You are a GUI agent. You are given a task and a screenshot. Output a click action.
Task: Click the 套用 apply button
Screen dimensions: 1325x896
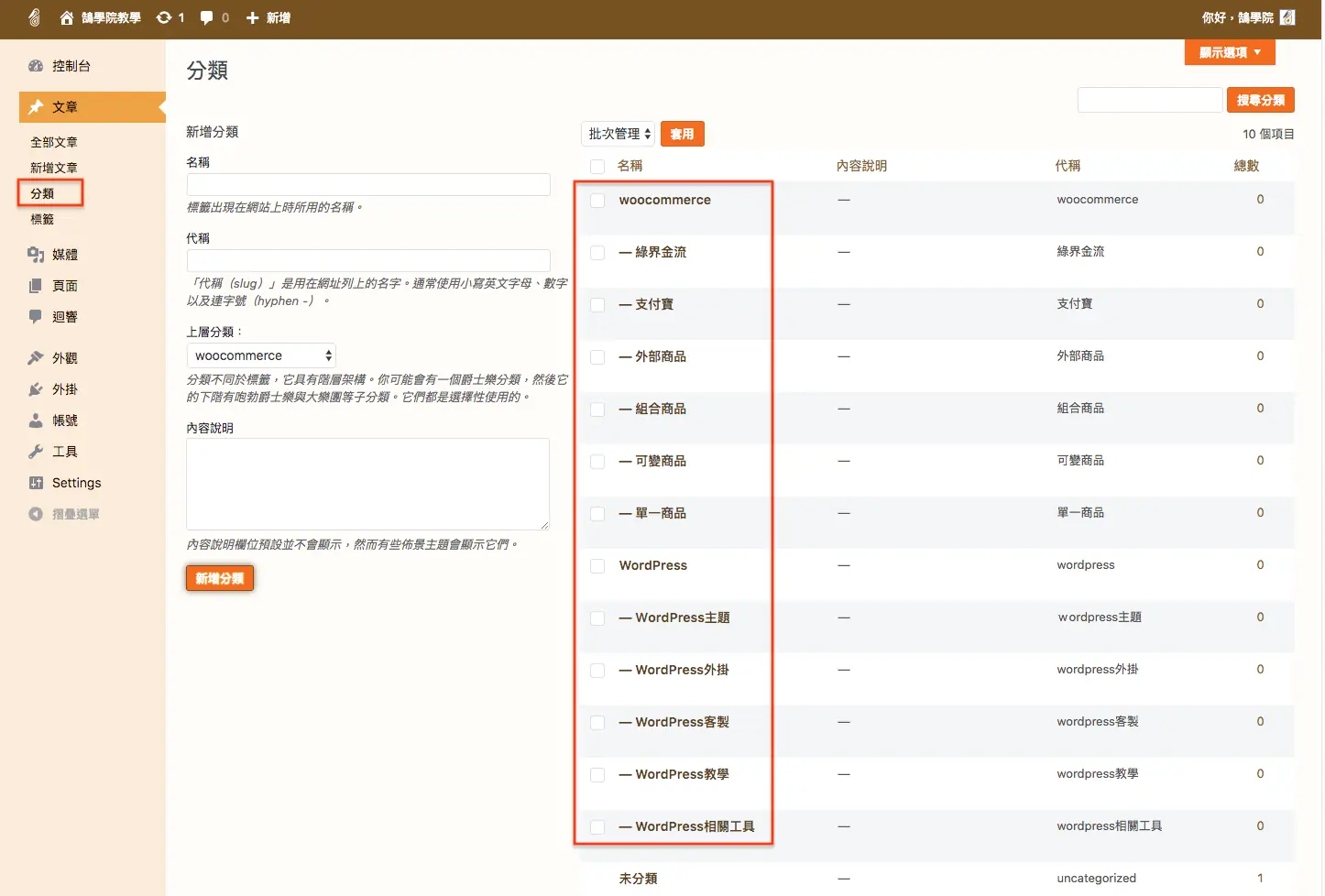(682, 134)
